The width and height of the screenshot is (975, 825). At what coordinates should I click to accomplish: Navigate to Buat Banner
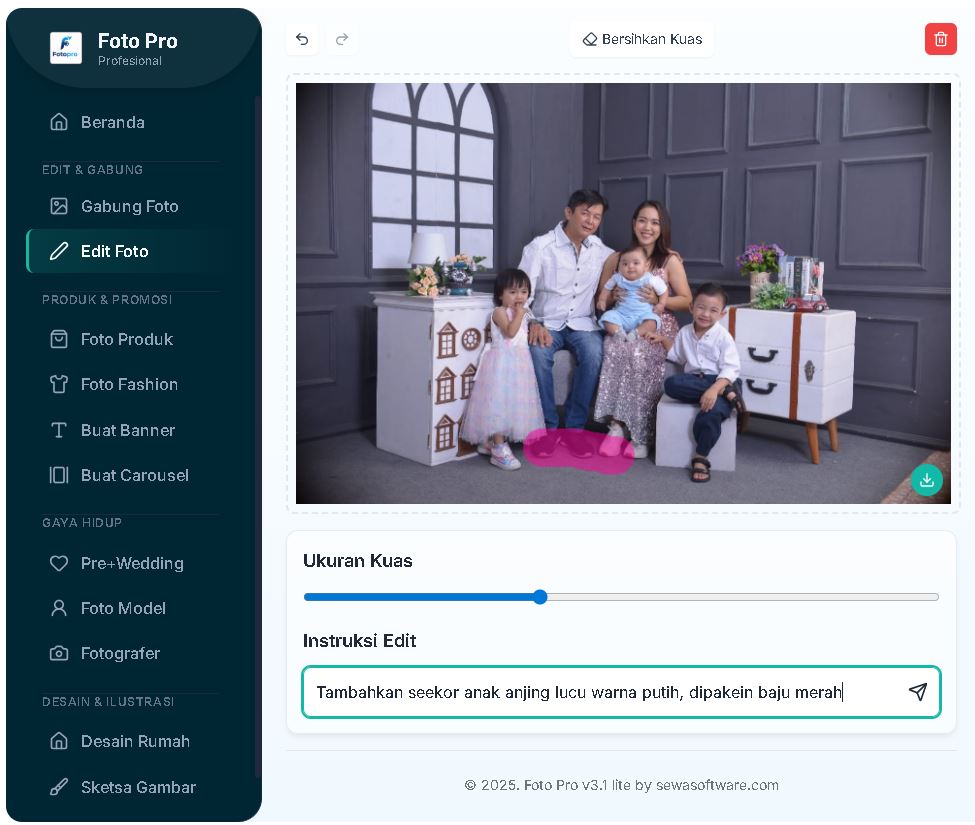pyautogui.click(x=127, y=430)
